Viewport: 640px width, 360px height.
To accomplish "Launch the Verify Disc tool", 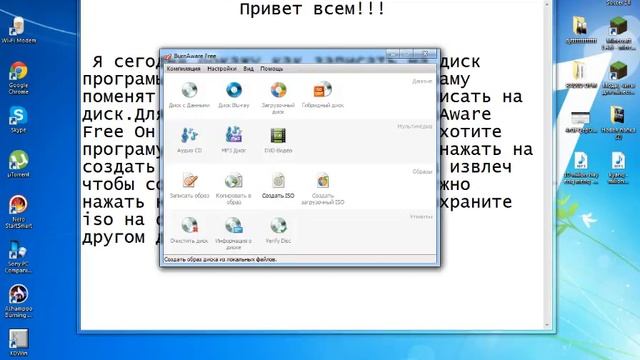I will [x=278, y=231].
